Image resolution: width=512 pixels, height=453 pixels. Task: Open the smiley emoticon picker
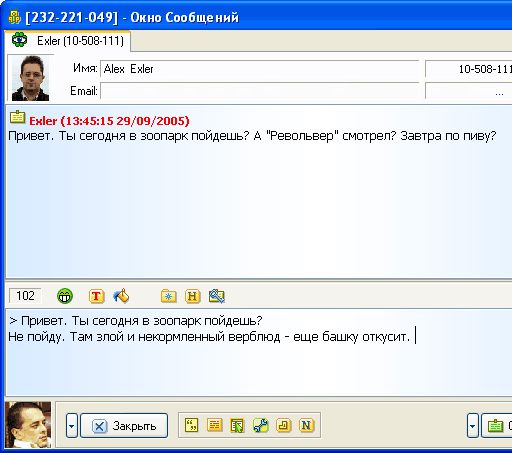pyautogui.click(x=65, y=296)
